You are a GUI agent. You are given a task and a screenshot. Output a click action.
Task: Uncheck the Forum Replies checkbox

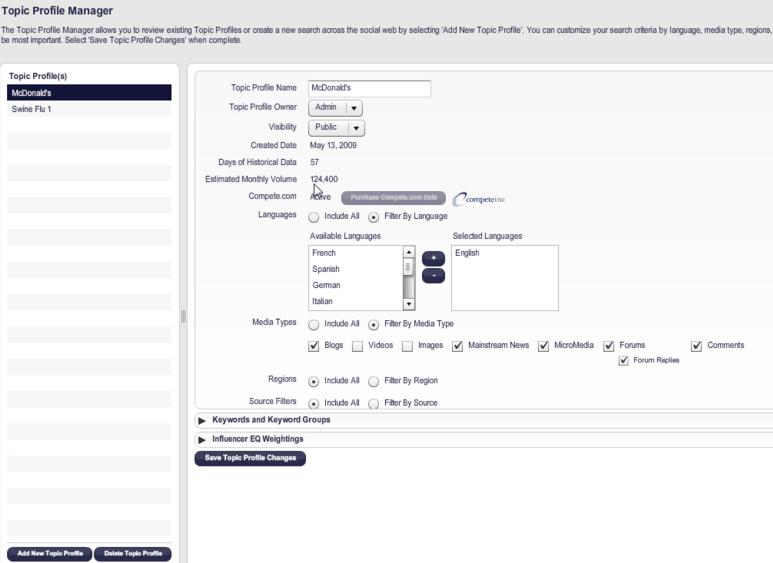click(x=624, y=361)
